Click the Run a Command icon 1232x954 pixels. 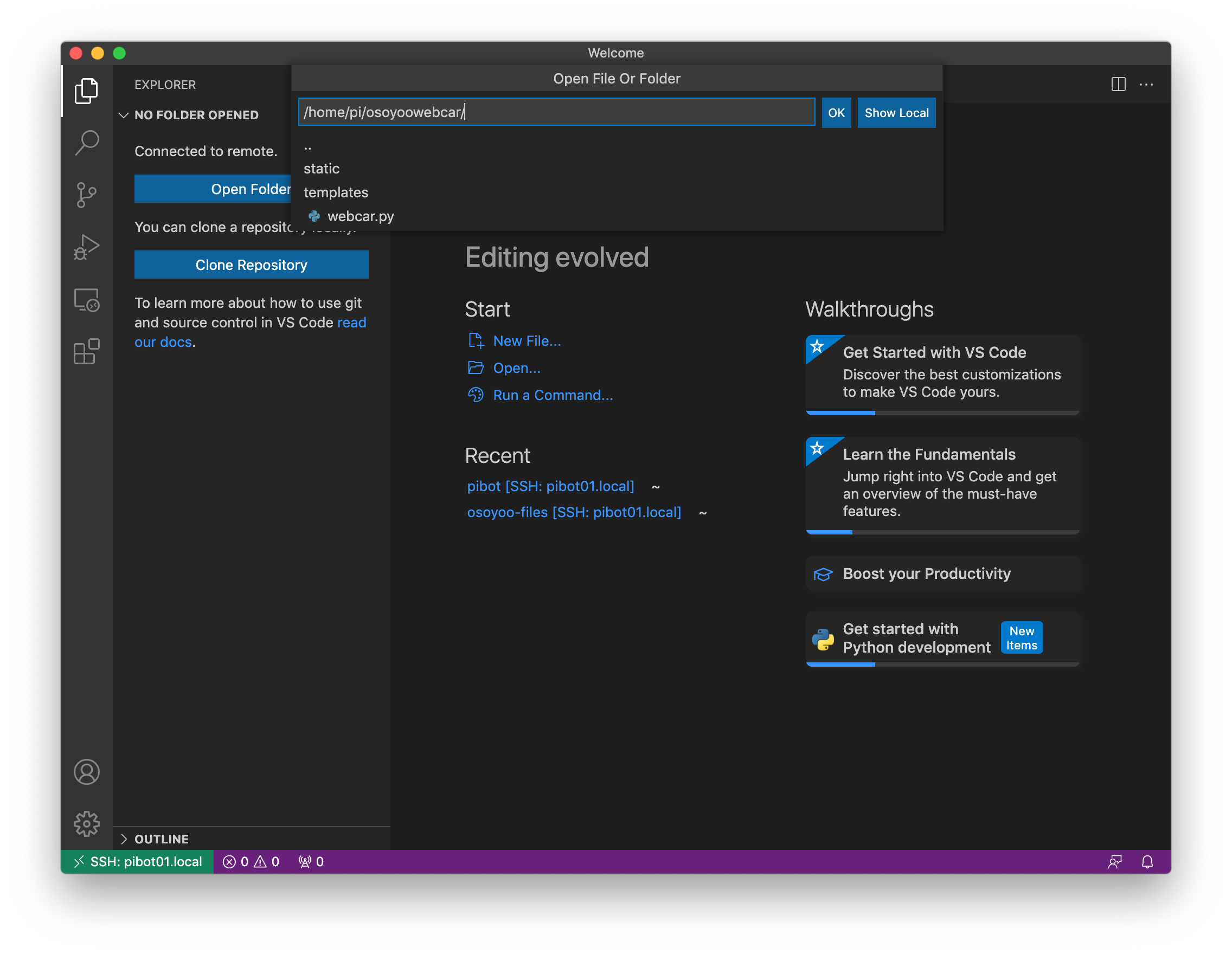pyautogui.click(x=476, y=395)
